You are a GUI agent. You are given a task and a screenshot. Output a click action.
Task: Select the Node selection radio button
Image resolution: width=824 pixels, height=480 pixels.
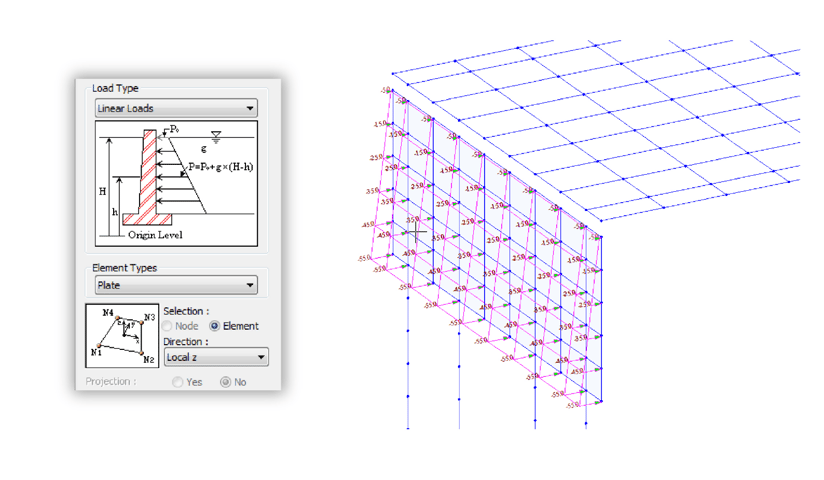click(x=167, y=326)
